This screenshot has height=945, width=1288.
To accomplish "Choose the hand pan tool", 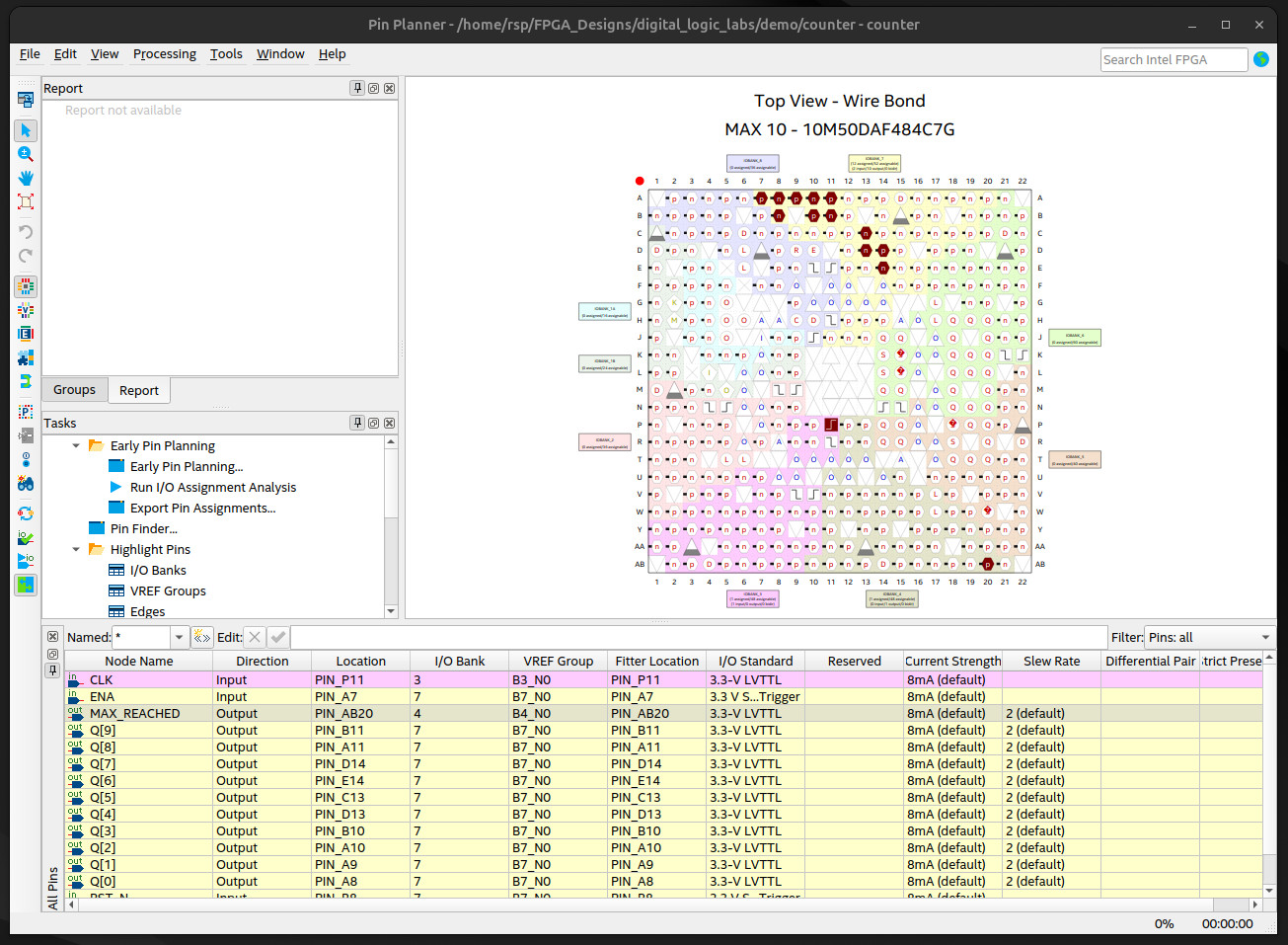I will click(x=26, y=178).
